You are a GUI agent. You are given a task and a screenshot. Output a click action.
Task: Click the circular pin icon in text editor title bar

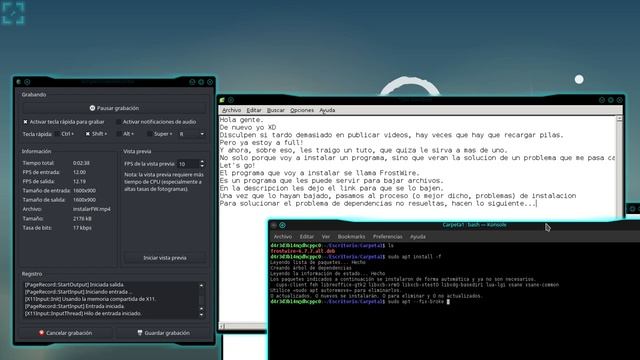coord(231,100)
